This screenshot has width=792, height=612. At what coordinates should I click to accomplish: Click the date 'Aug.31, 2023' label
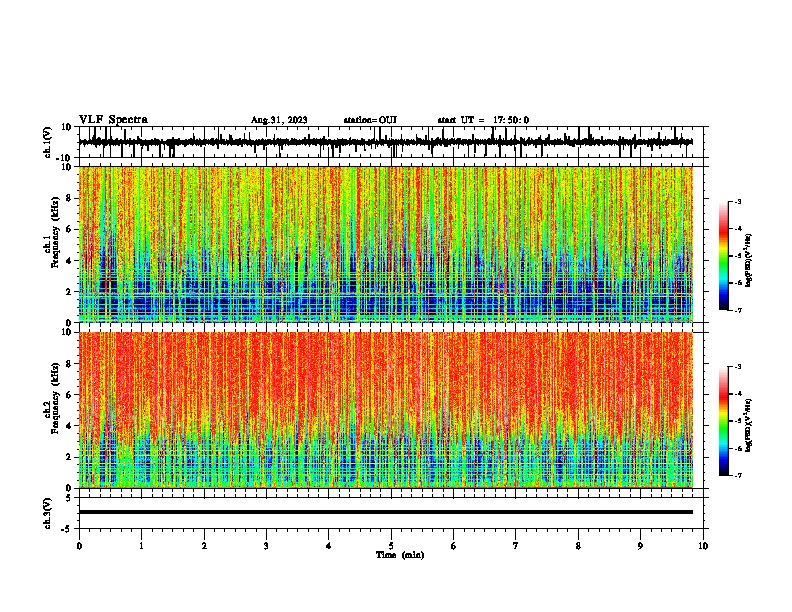click(279, 120)
